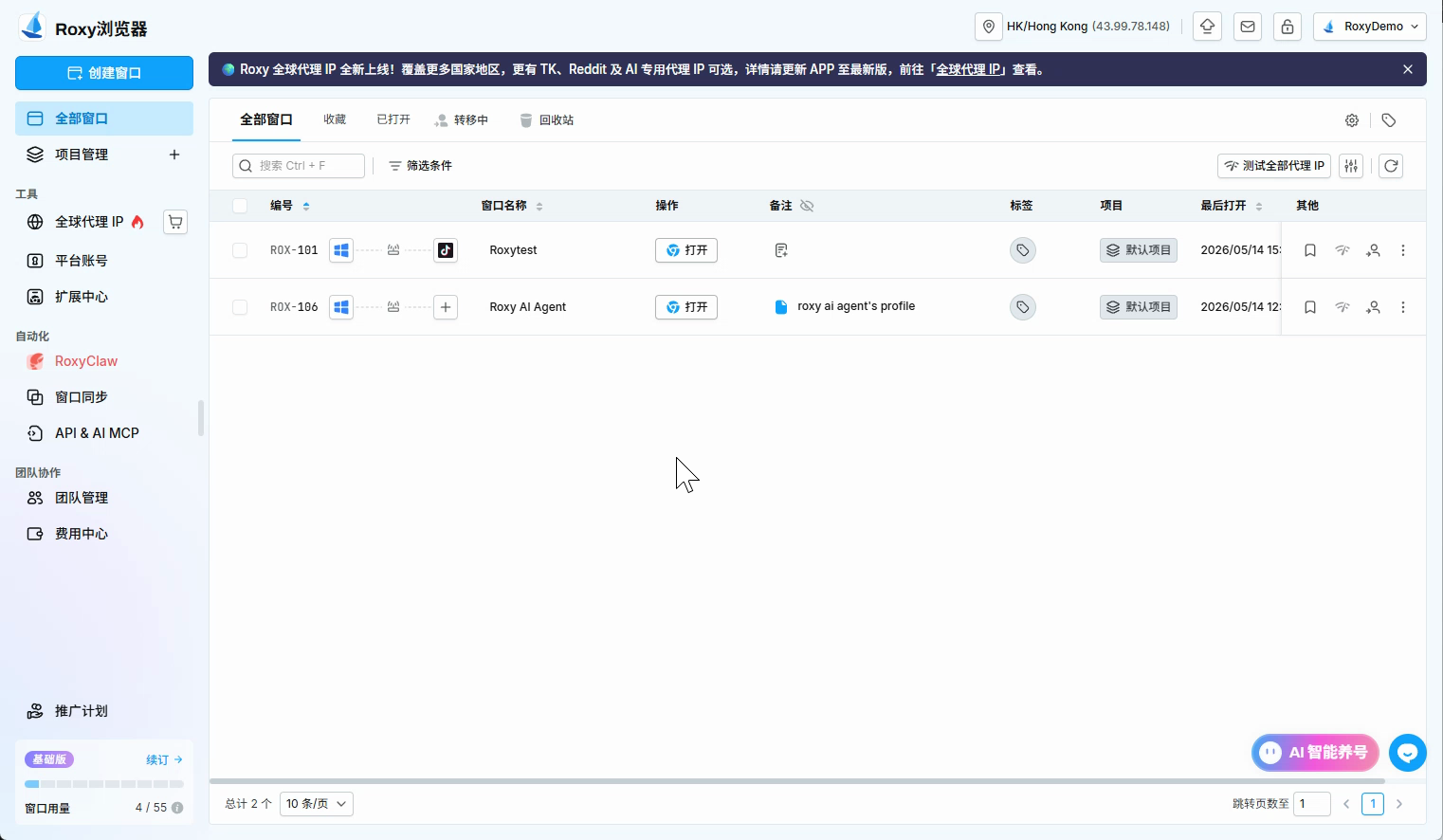Open RoxyClaw in the sidebar
The width and height of the screenshot is (1443, 840).
pos(104,361)
